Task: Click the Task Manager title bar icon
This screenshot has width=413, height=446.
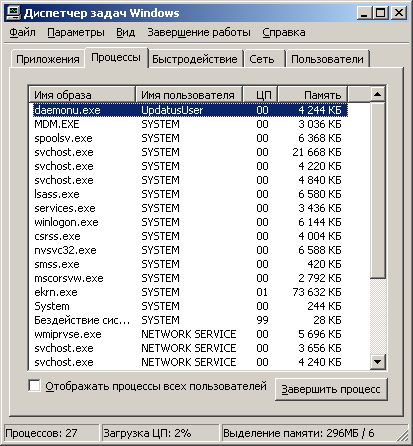Action: coord(14,13)
